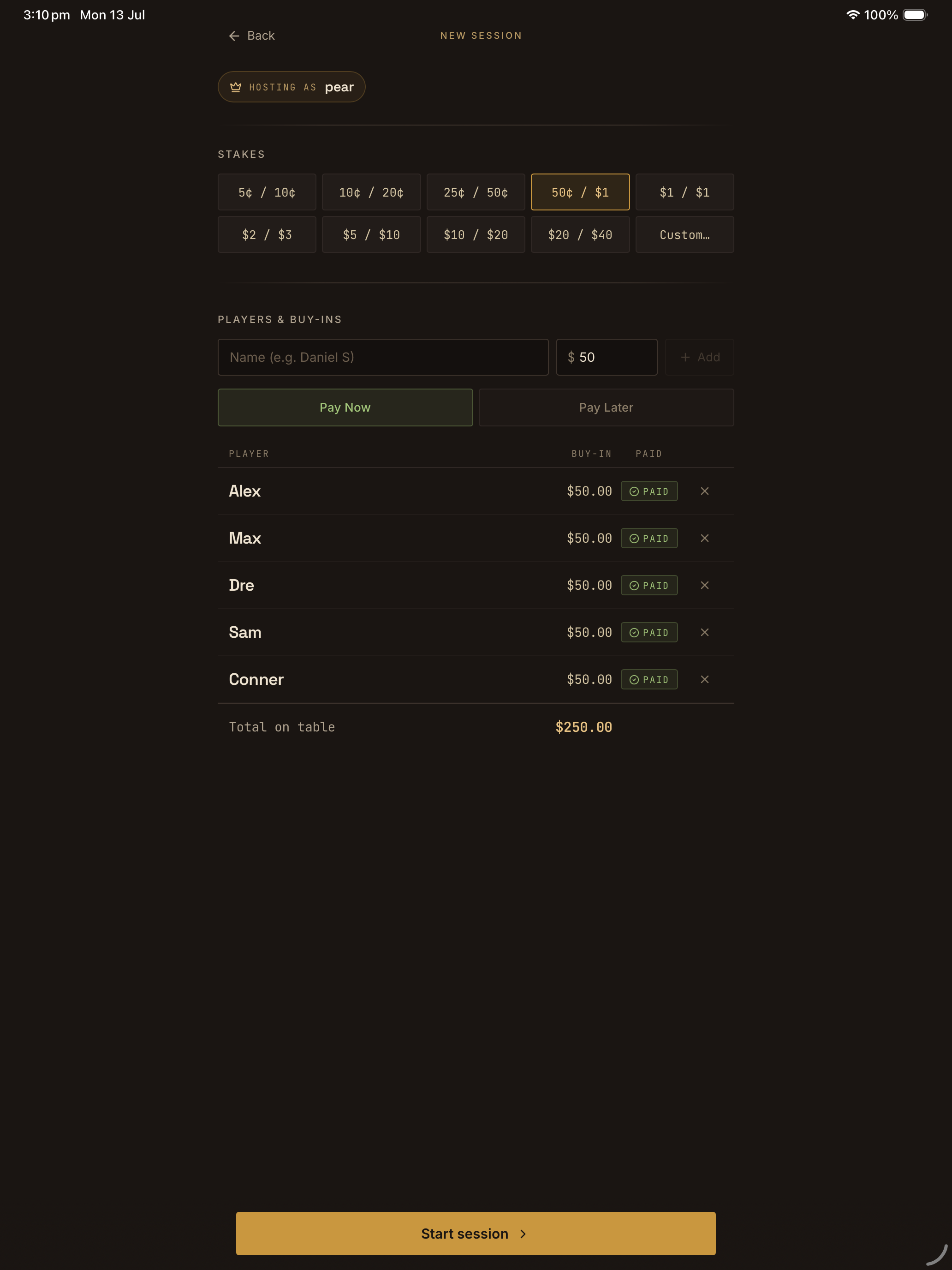Focus the player Name input field
The height and width of the screenshot is (1270, 952).
click(383, 357)
